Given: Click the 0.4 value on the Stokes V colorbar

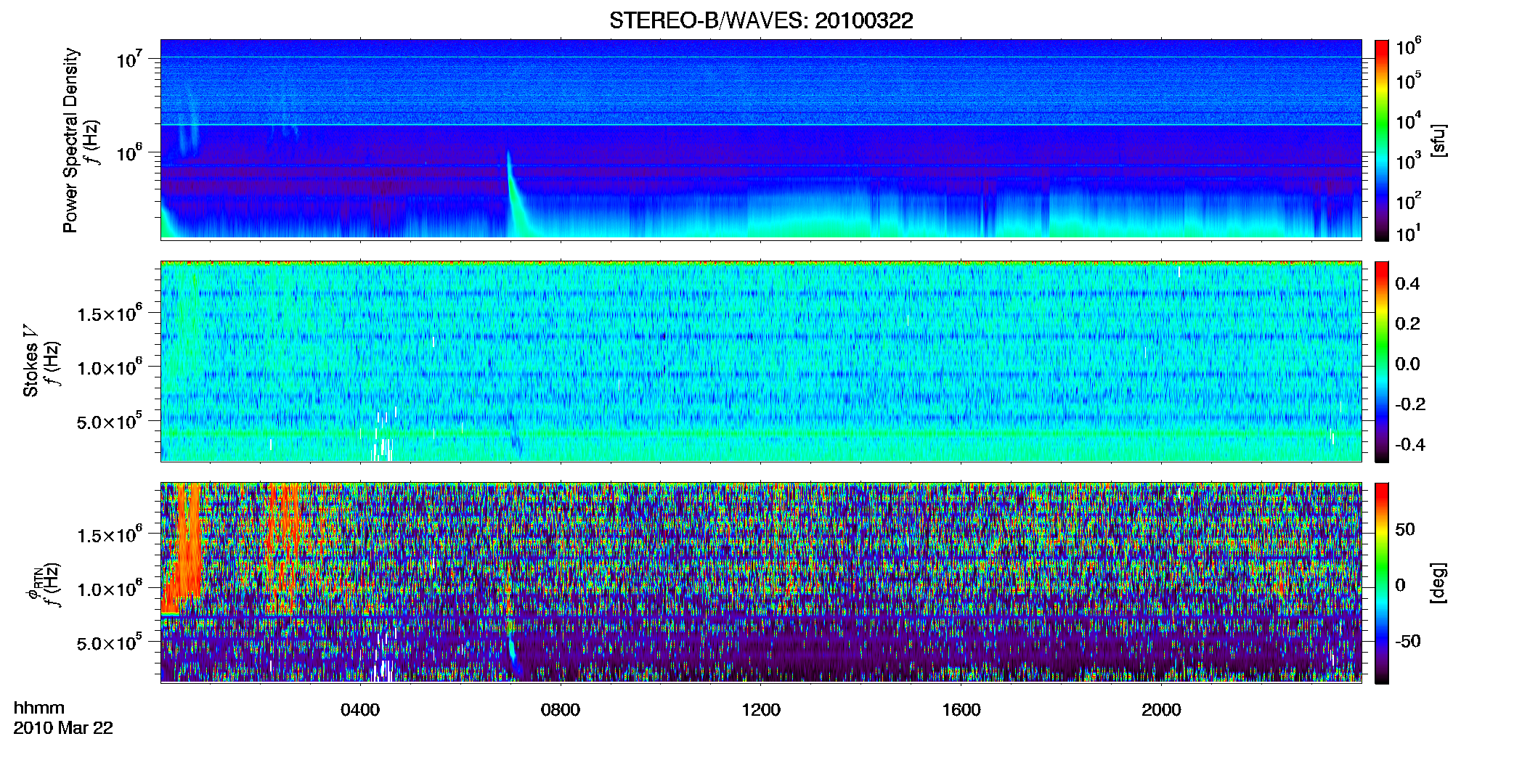Looking at the screenshot, I should tap(1407, 284).
